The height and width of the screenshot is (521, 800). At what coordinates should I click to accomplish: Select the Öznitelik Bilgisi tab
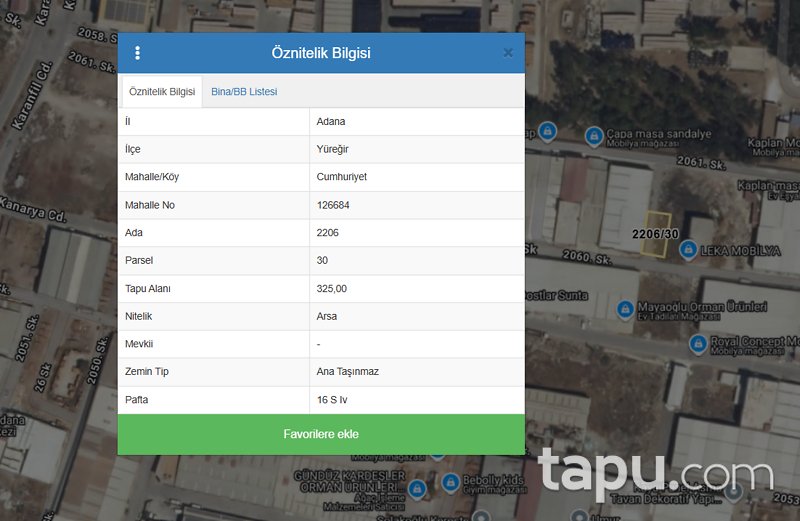pos(162,92)
